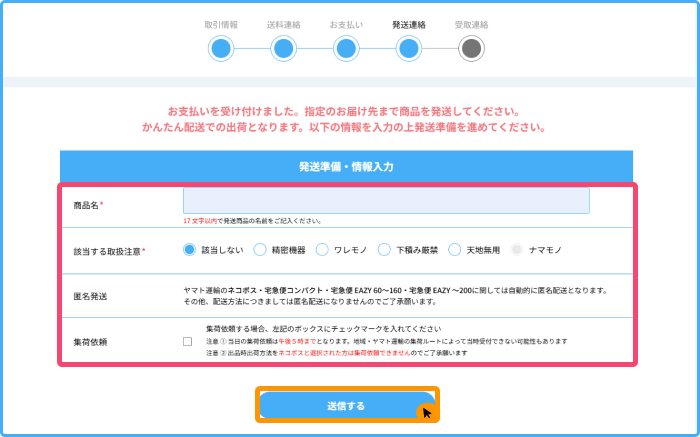The image size is (700, 437).
Task: Click the 取引情報 step circle
Action: 221,48
